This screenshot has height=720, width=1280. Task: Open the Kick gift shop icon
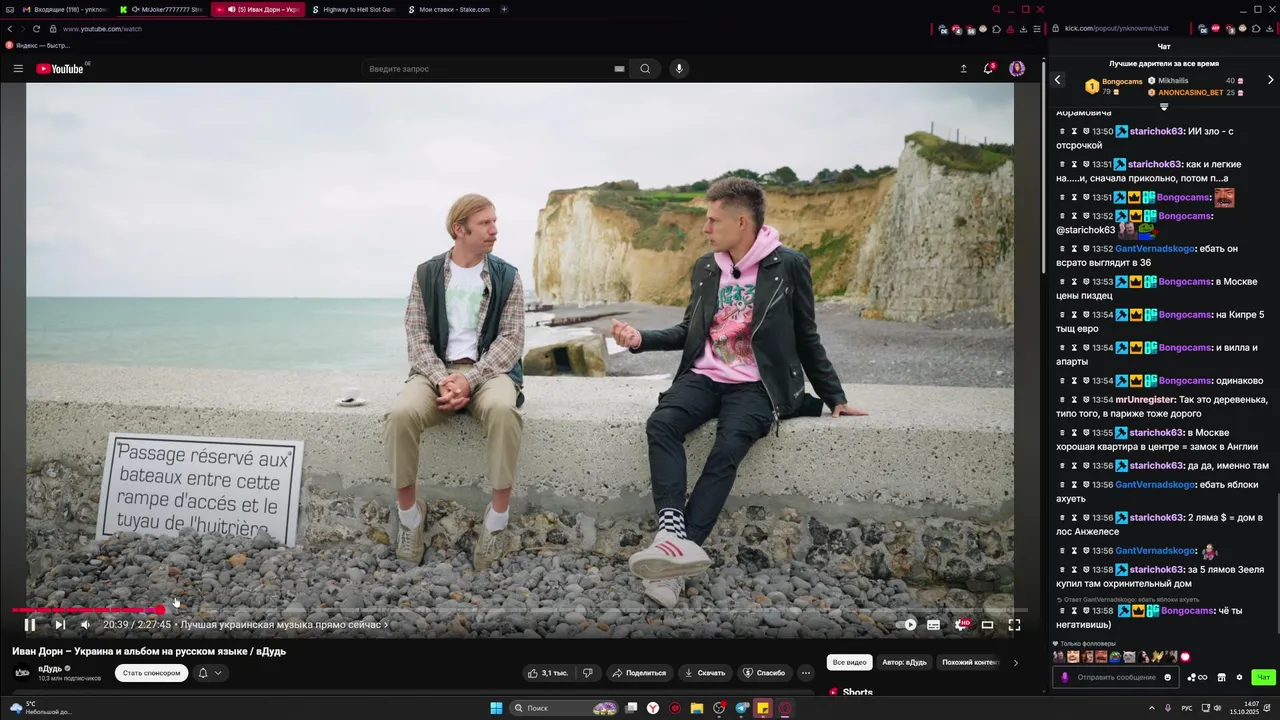point(1221,677)
